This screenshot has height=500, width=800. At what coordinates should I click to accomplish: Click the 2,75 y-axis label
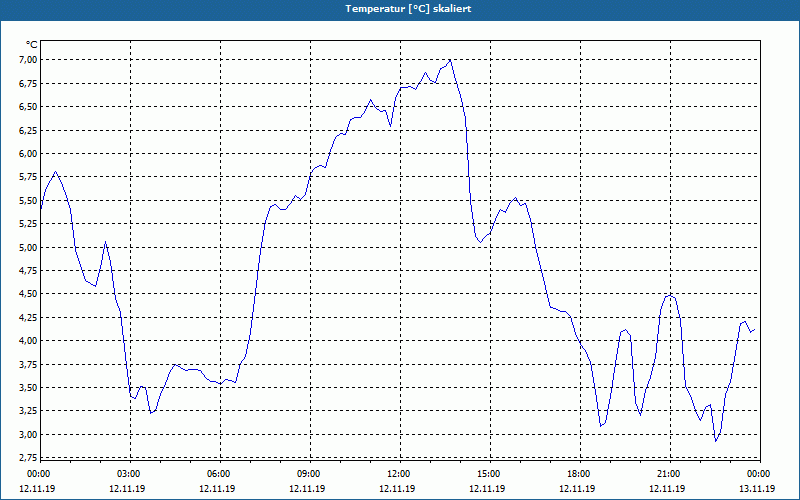(x=29, y=457)
